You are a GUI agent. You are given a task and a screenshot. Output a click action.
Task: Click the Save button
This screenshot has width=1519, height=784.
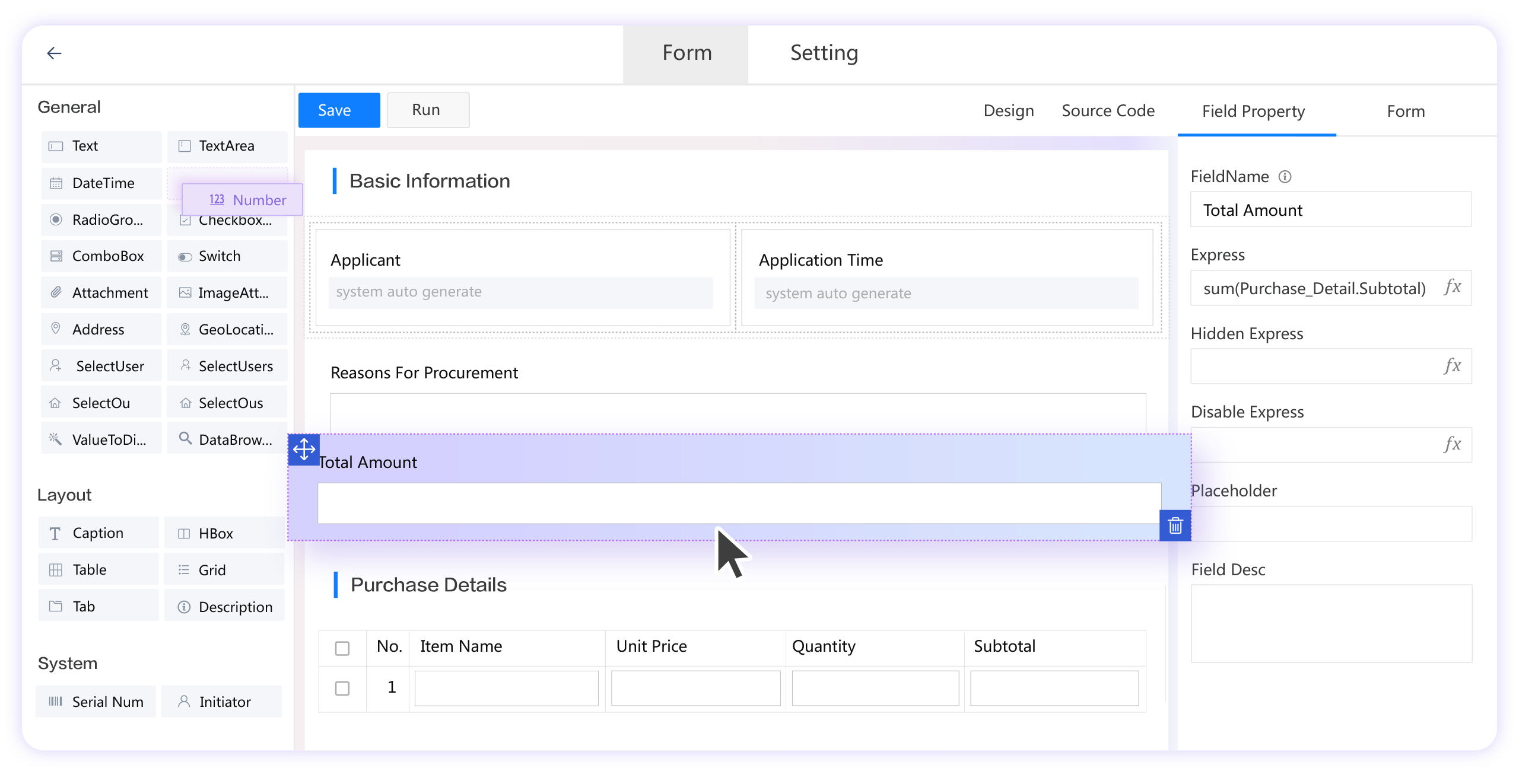point(338,110)
